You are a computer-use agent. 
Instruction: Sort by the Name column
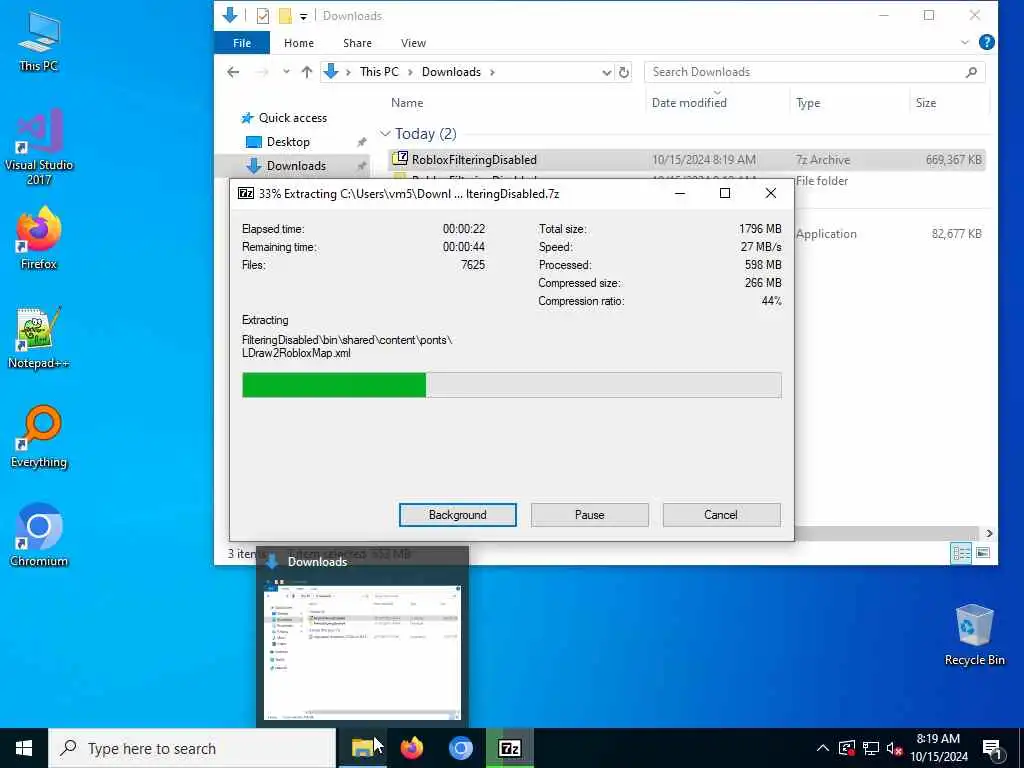(407, 103)
